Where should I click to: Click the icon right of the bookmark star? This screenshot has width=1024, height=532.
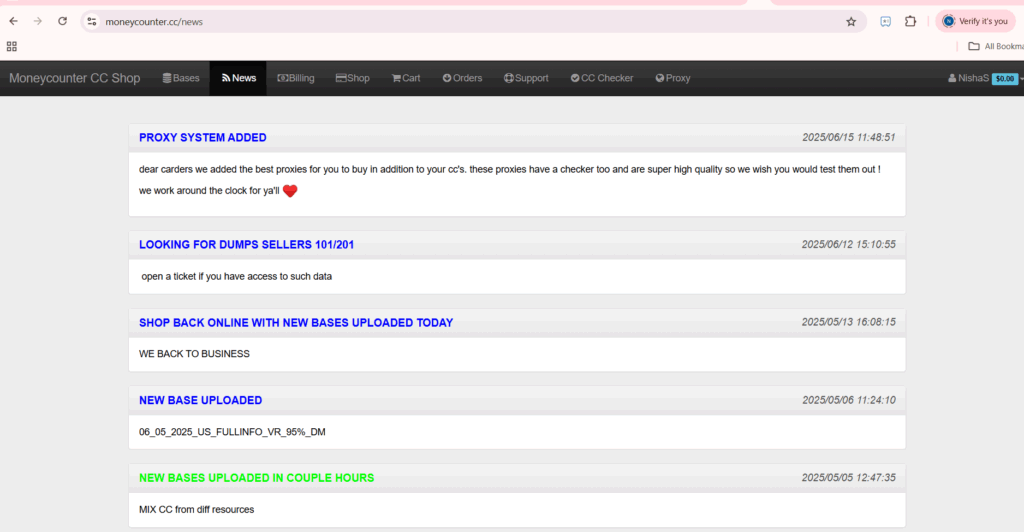coord(886,22)
